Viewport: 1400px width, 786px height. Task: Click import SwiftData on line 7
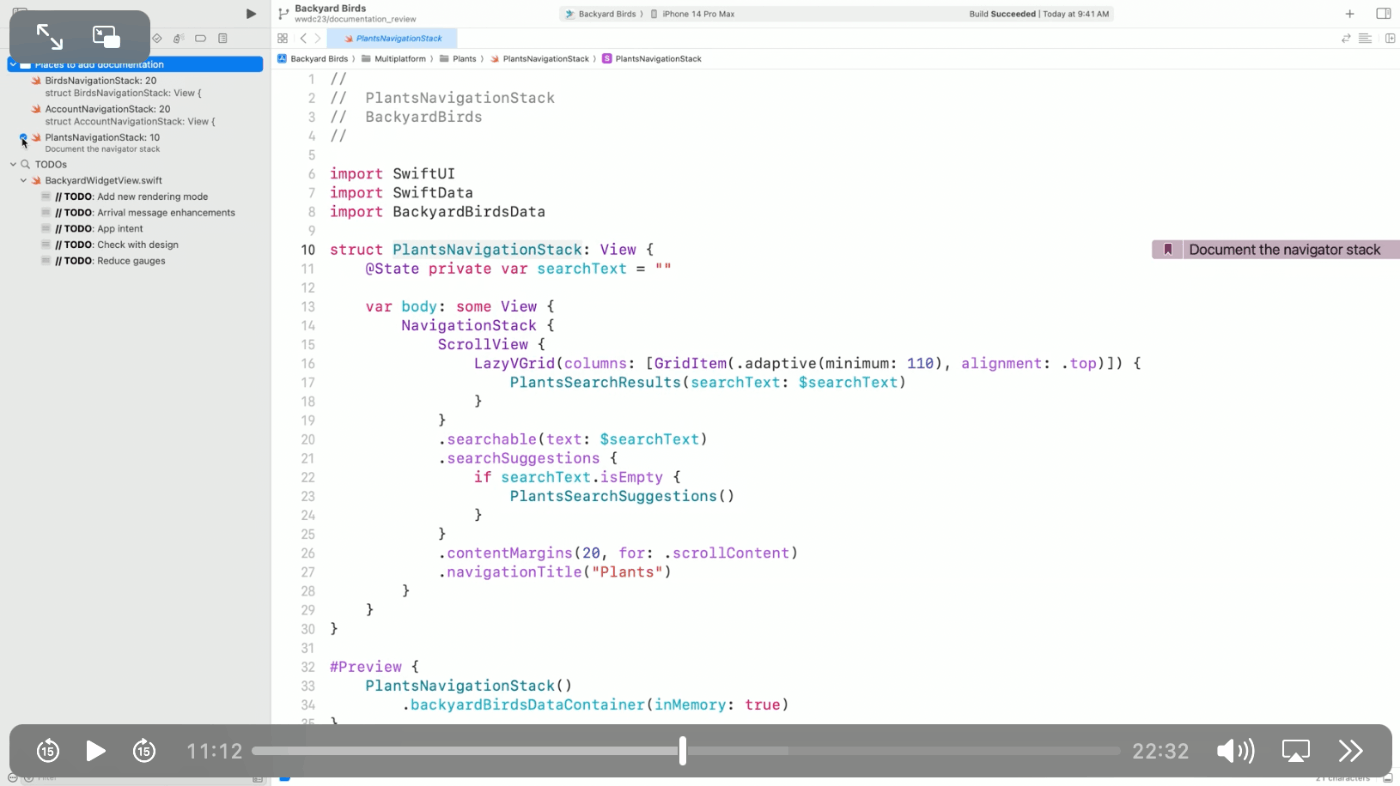coord(402,193)
